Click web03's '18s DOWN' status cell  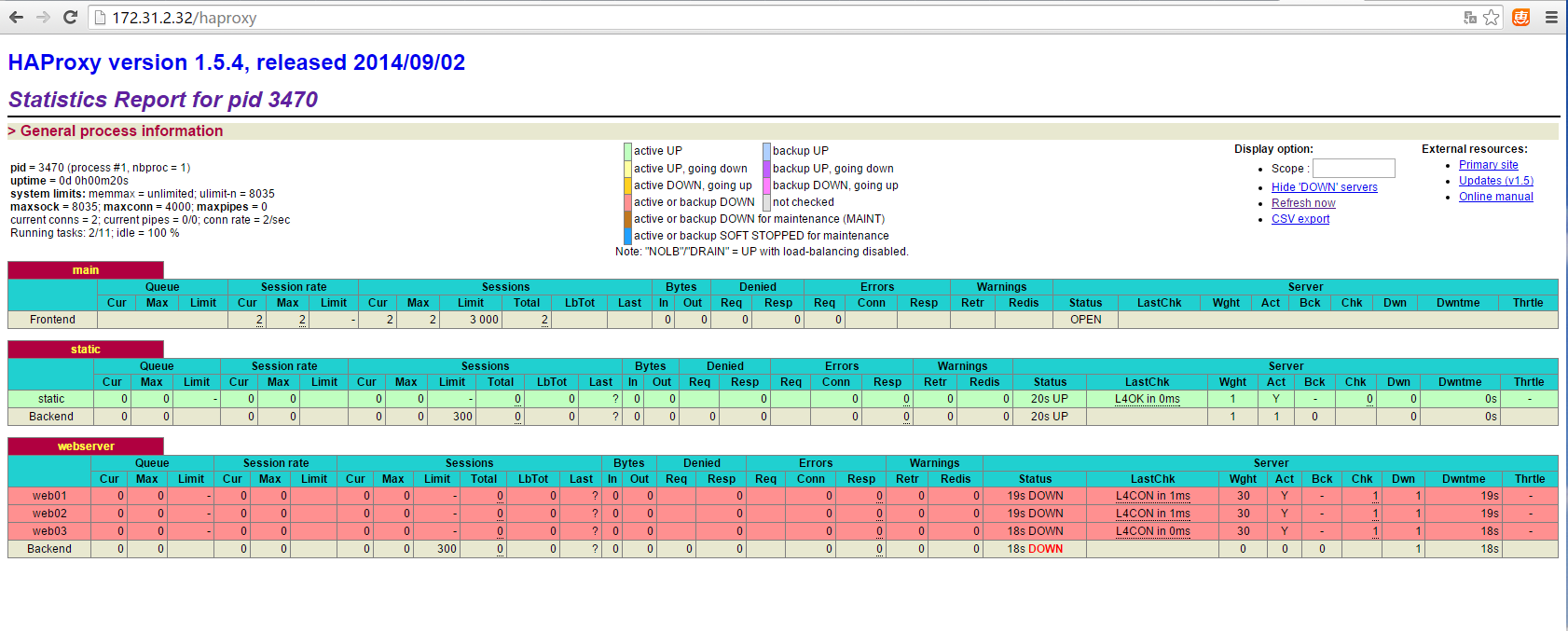coord(1035,531)
